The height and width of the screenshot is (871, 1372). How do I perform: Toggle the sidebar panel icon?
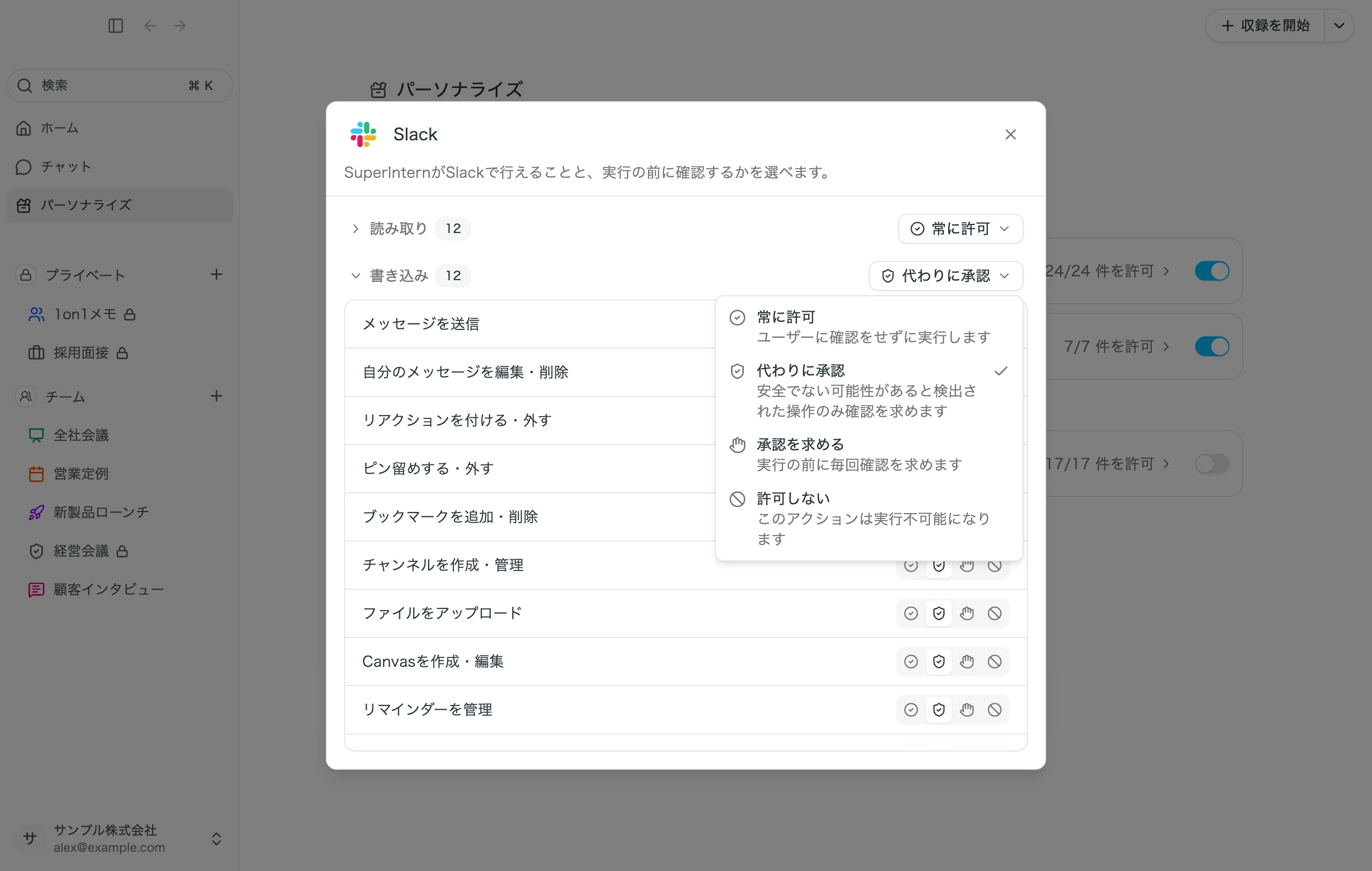pyautogui.click(x=116, y=26)
